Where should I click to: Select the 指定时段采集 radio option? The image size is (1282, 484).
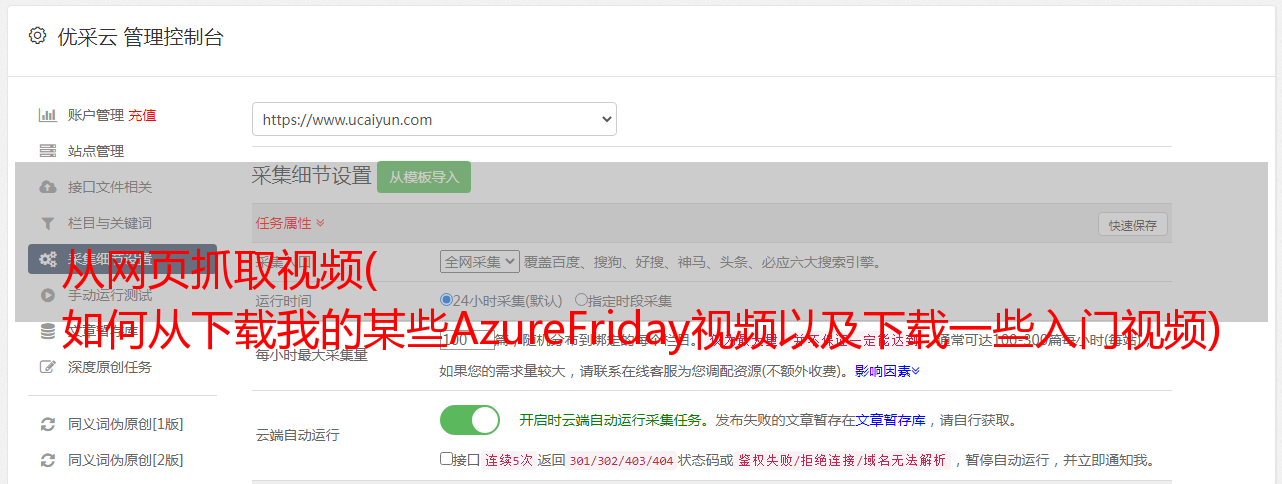581,299
